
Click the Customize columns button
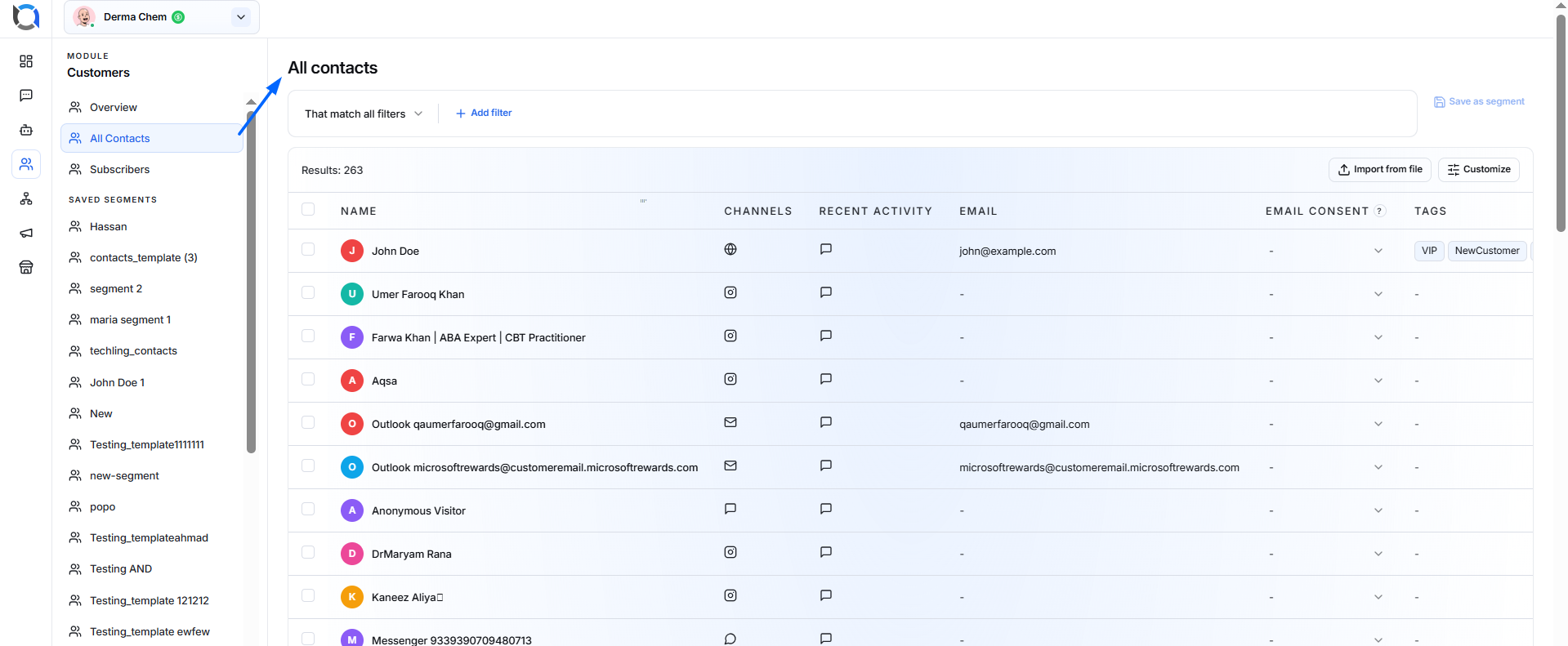[1479, 169]
